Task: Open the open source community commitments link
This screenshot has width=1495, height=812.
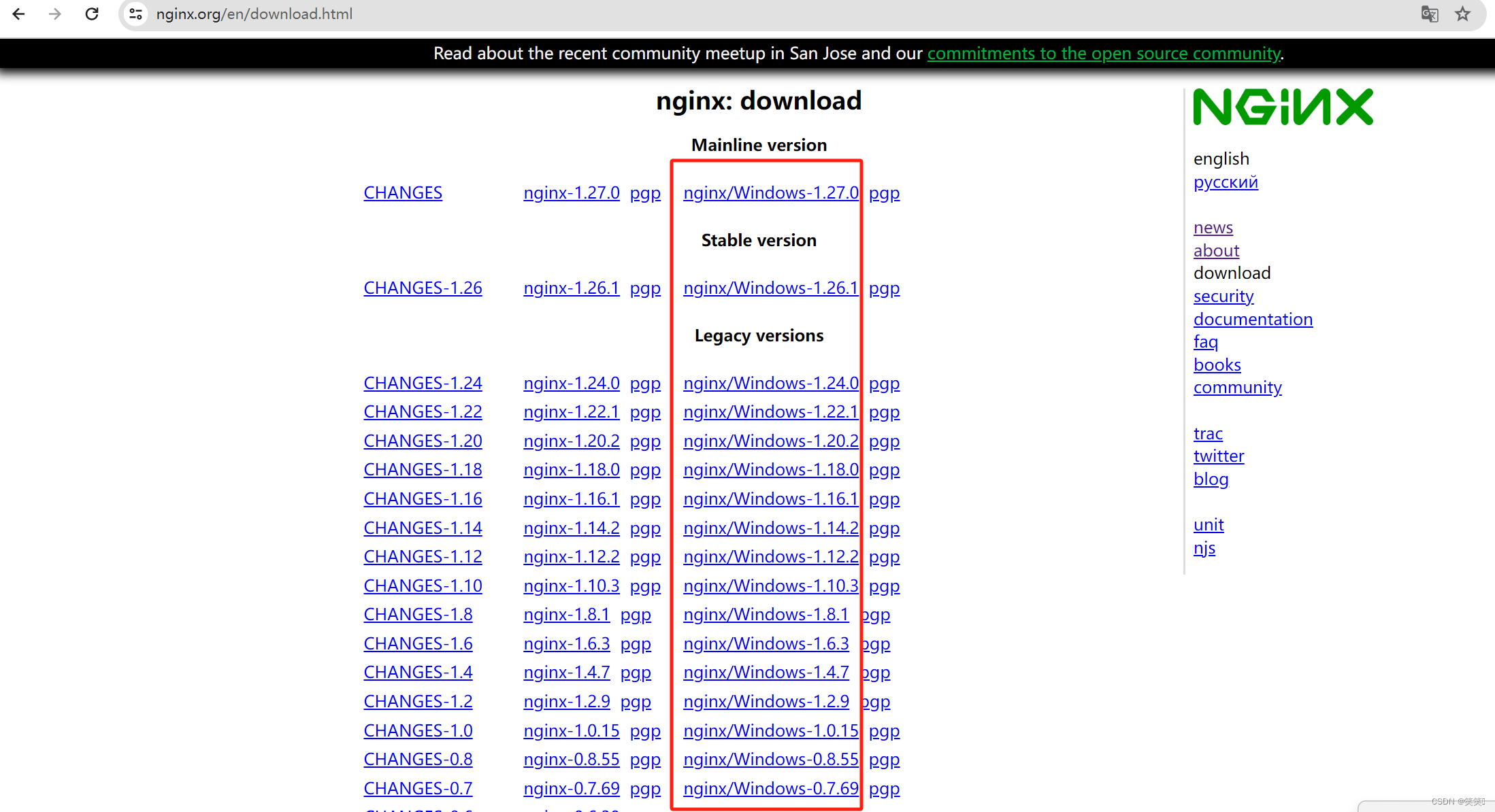Action: point(1104,53)
